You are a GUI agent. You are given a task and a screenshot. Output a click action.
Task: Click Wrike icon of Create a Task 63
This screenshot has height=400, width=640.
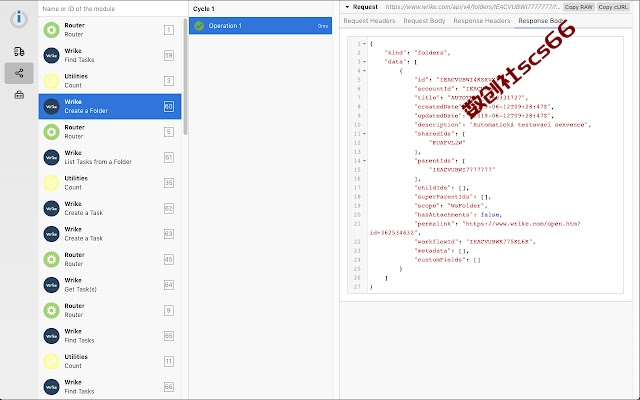coord(51,234)
